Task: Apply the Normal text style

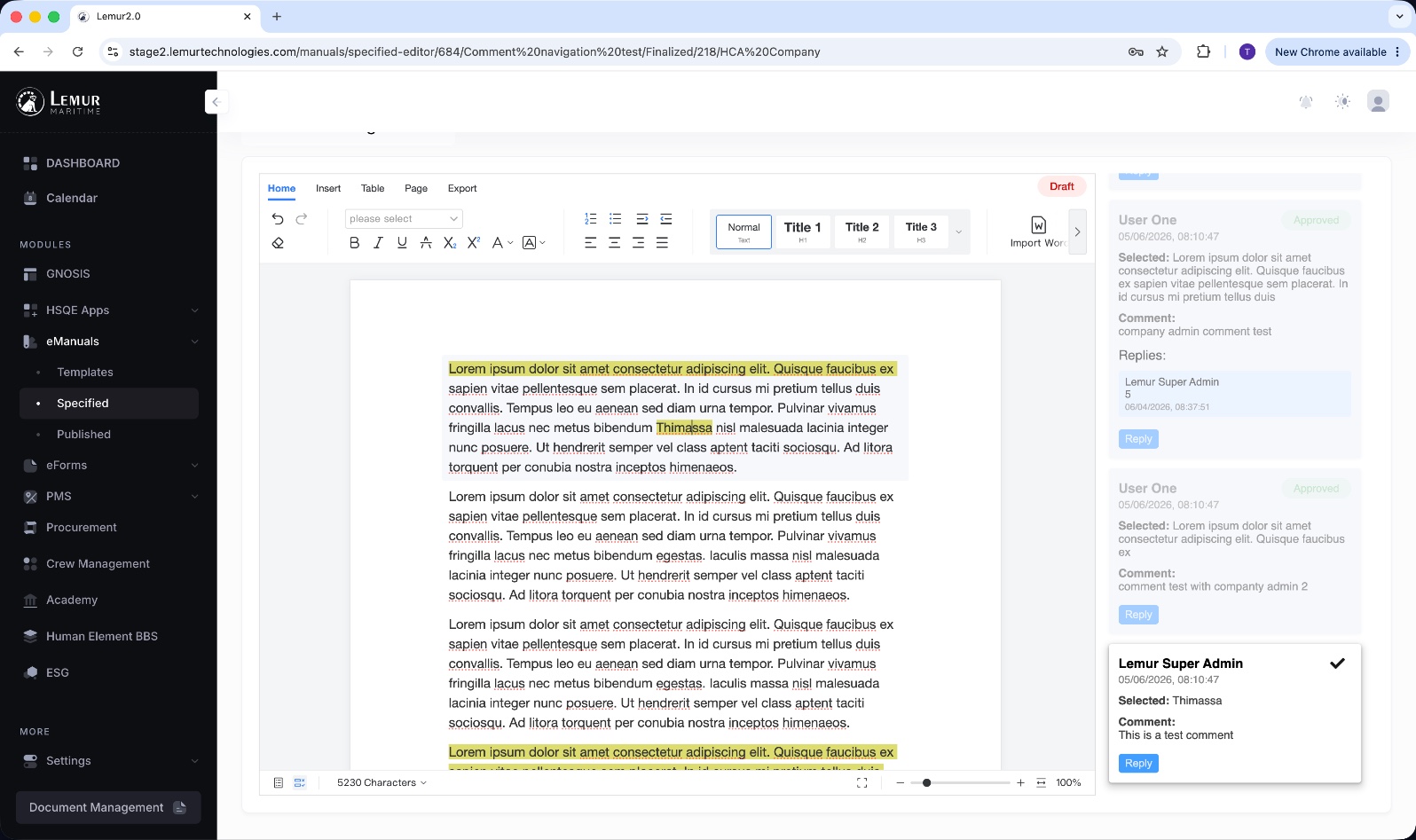Action: (x=743, y=232)
